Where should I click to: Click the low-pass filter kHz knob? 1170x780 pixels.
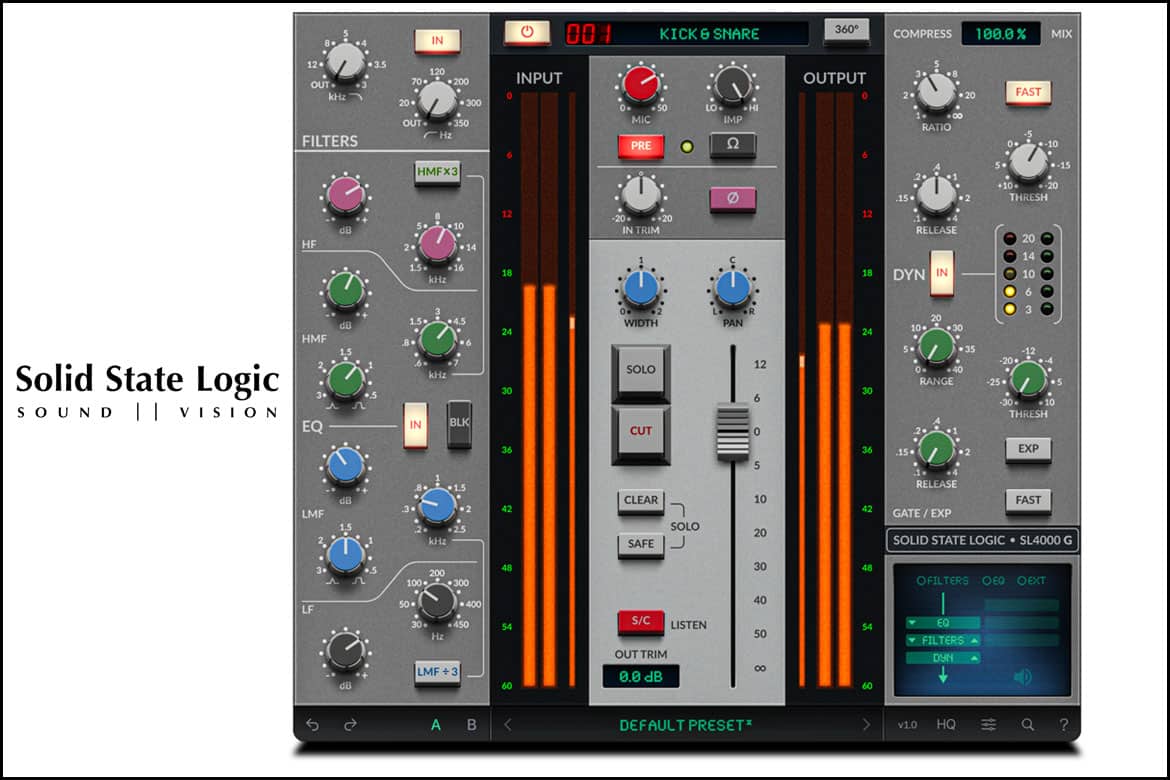tap(345, 63)
